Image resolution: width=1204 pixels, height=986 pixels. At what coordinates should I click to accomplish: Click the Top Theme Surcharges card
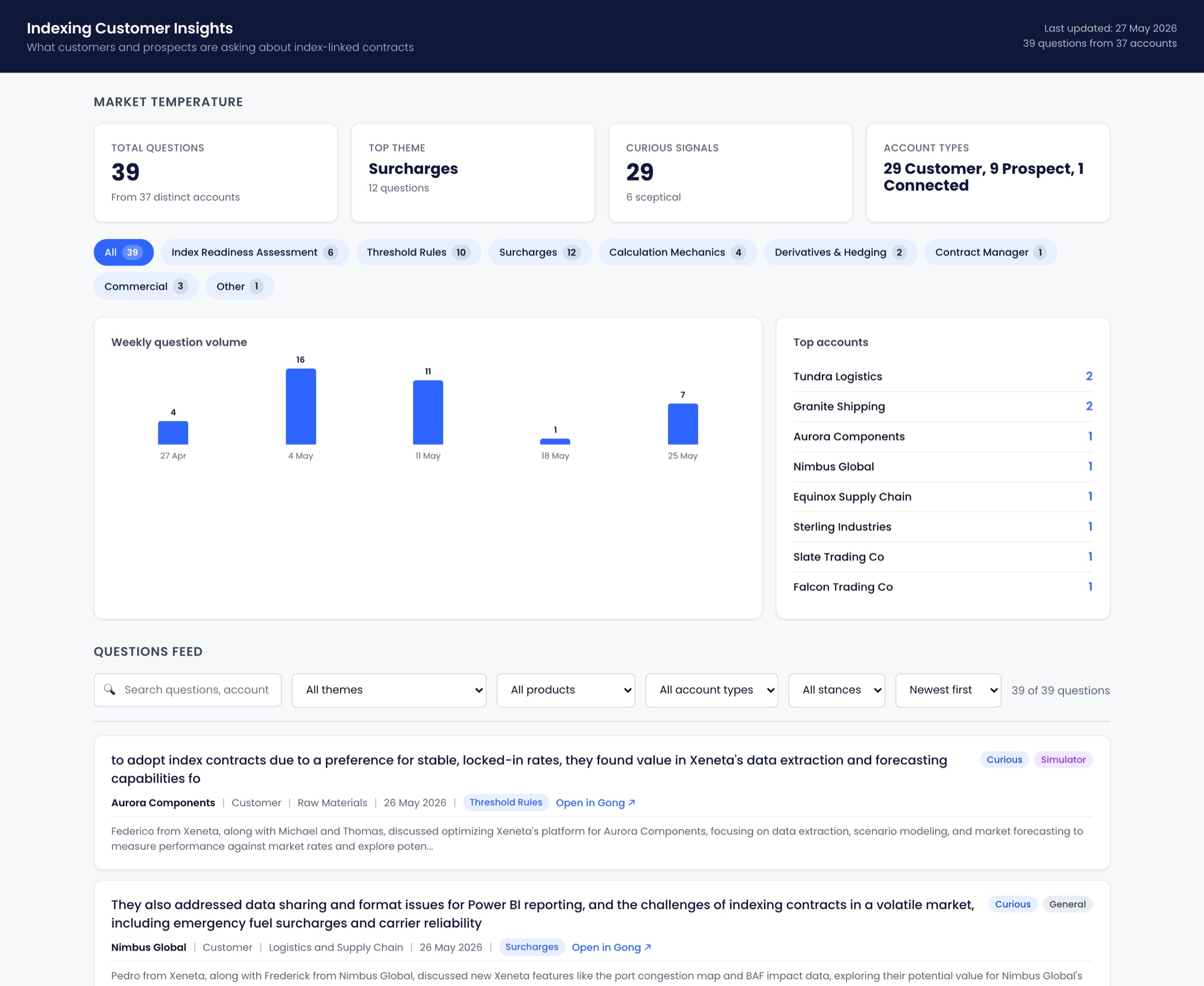(473, 173)
